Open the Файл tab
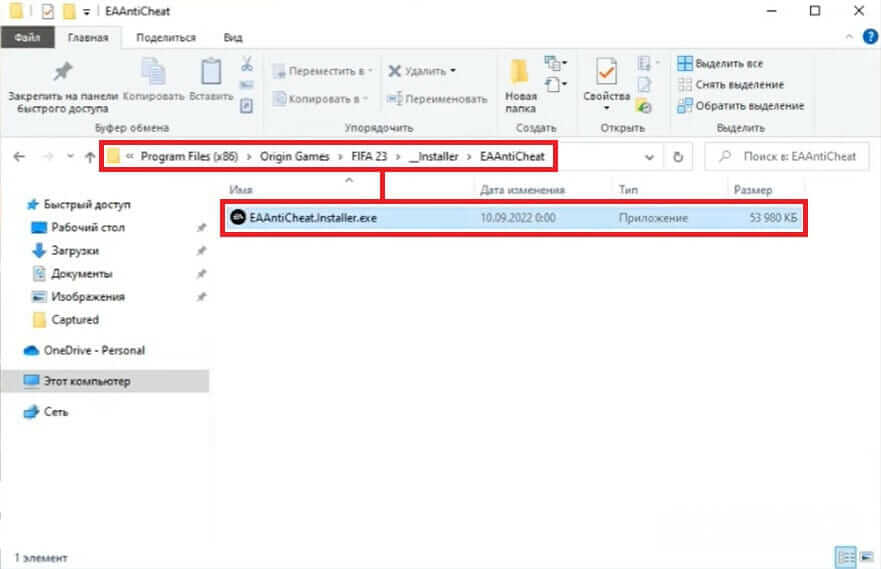This screenshot has width=881, height=569. click(28, 38)
